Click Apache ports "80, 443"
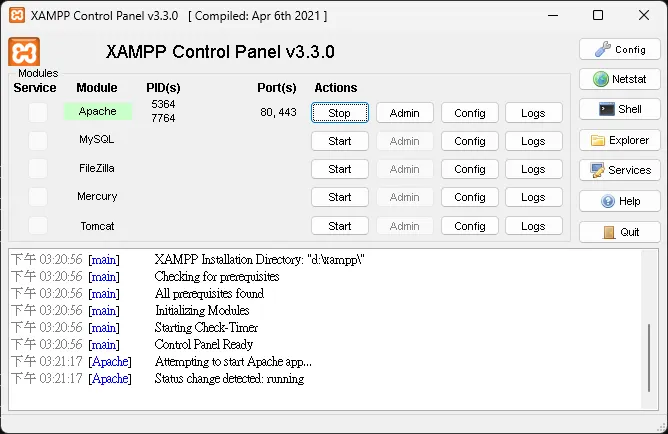This screenshot has width=668, height=434. [x=278, y=112]
